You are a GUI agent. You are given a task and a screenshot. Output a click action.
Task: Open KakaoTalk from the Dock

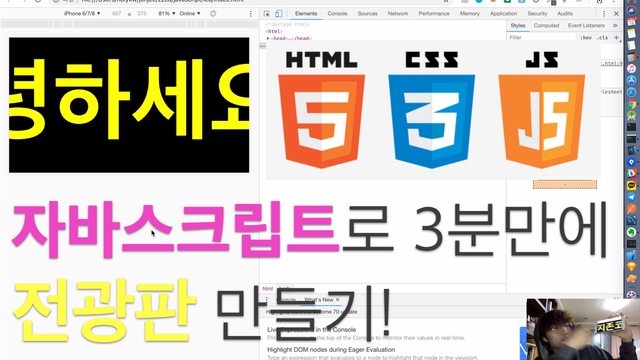click(x=631, y=185)
